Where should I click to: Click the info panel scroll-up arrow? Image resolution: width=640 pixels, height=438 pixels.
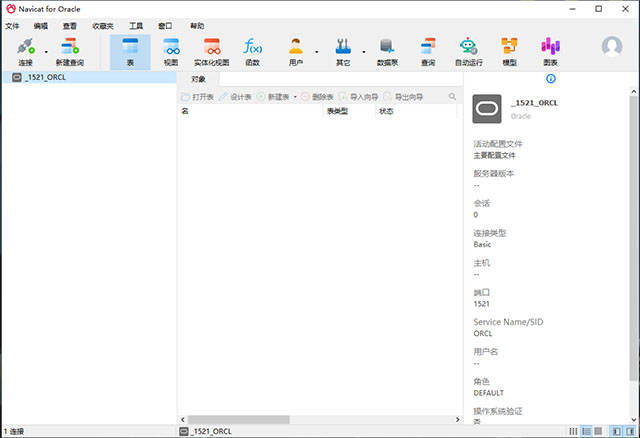pyautogui.click(x=633, y=91)
